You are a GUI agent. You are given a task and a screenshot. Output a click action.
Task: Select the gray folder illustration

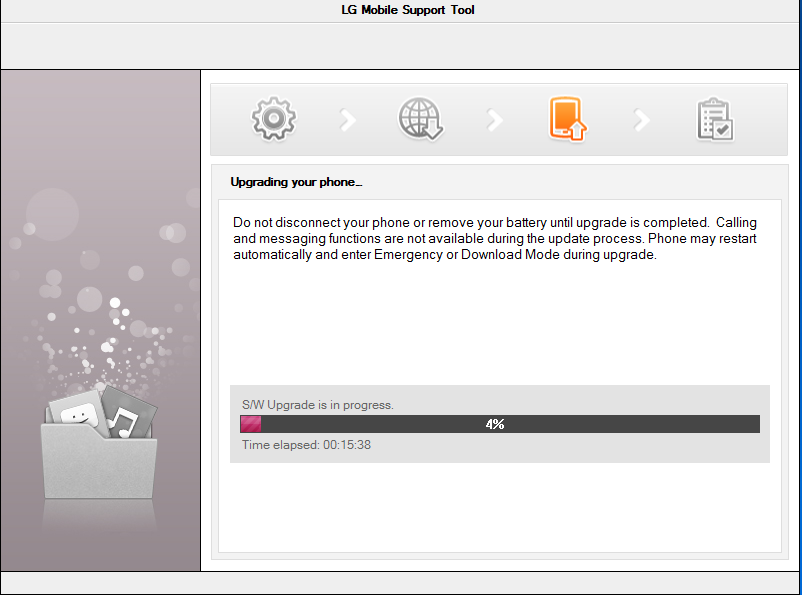pos(98,462)
